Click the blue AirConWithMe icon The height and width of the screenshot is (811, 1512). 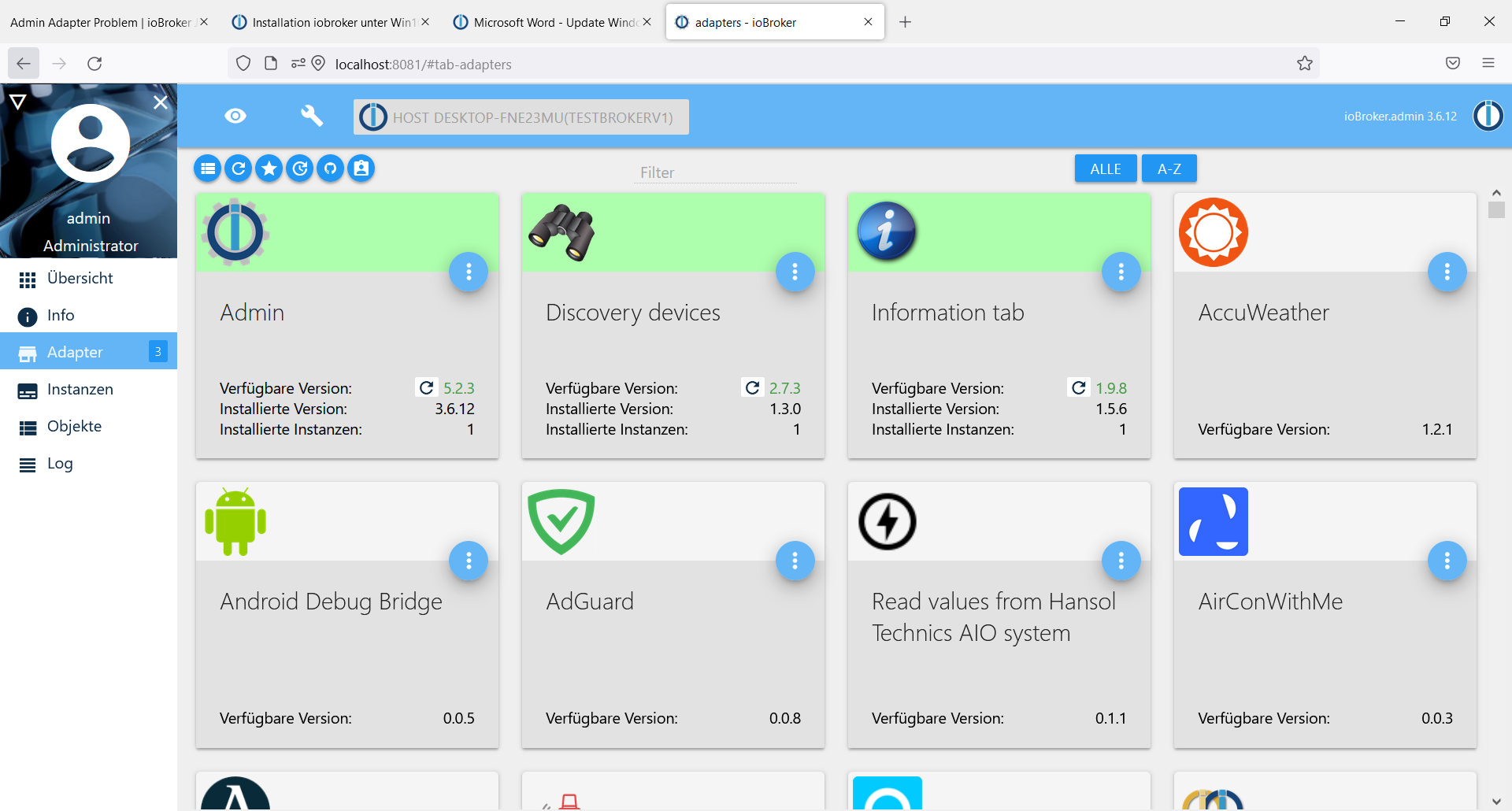[1214, 521]
